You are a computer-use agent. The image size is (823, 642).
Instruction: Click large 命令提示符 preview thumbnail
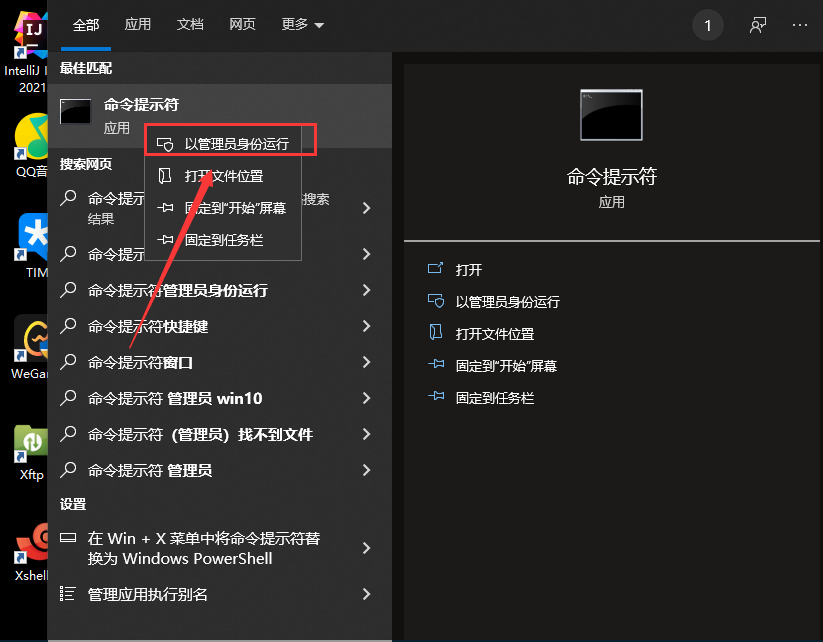coord(611,115)
